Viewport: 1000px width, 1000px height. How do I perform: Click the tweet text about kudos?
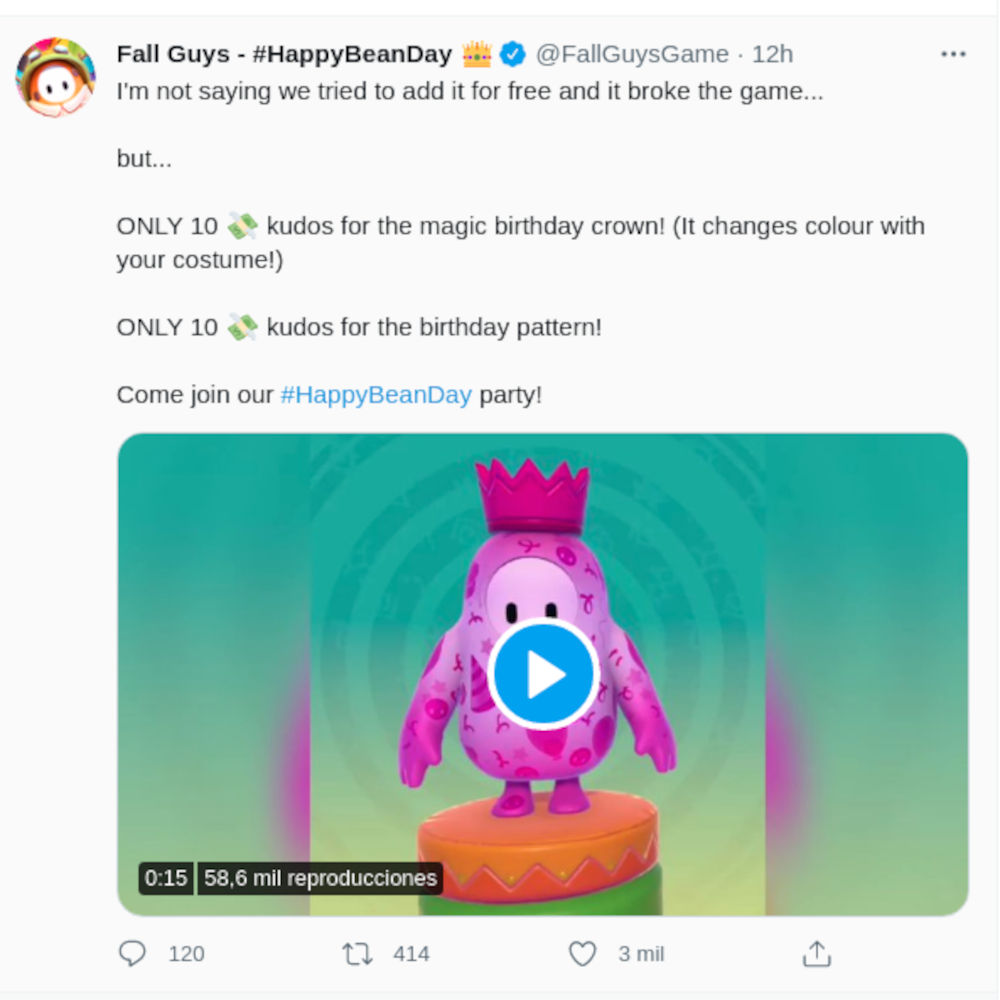click(520, 226)
